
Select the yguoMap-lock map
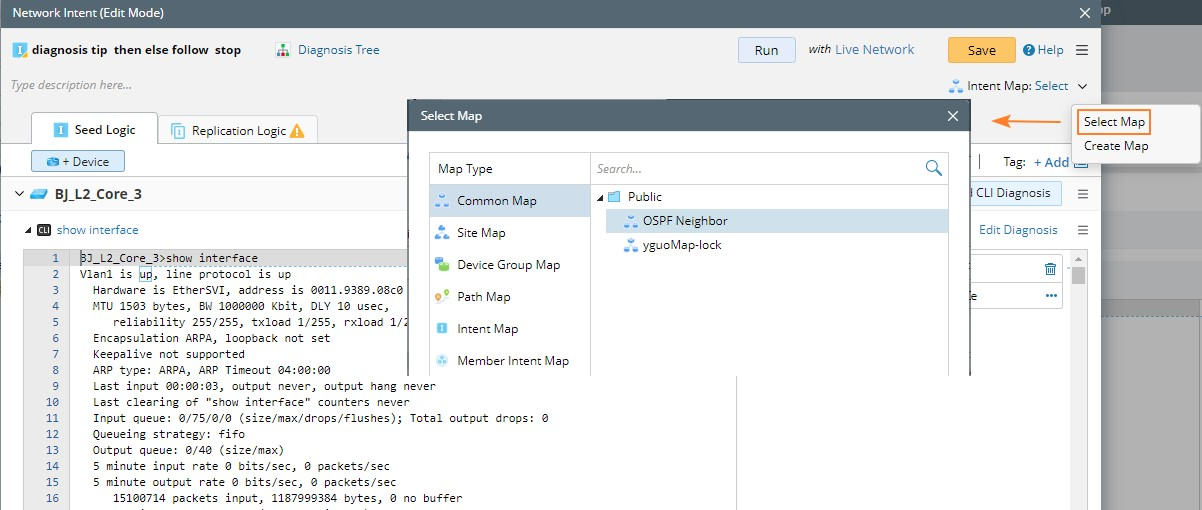tap(682, 245)
